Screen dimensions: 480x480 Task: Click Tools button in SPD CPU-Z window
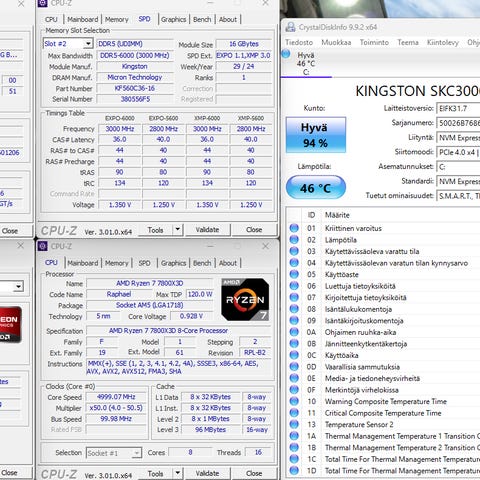156,229
